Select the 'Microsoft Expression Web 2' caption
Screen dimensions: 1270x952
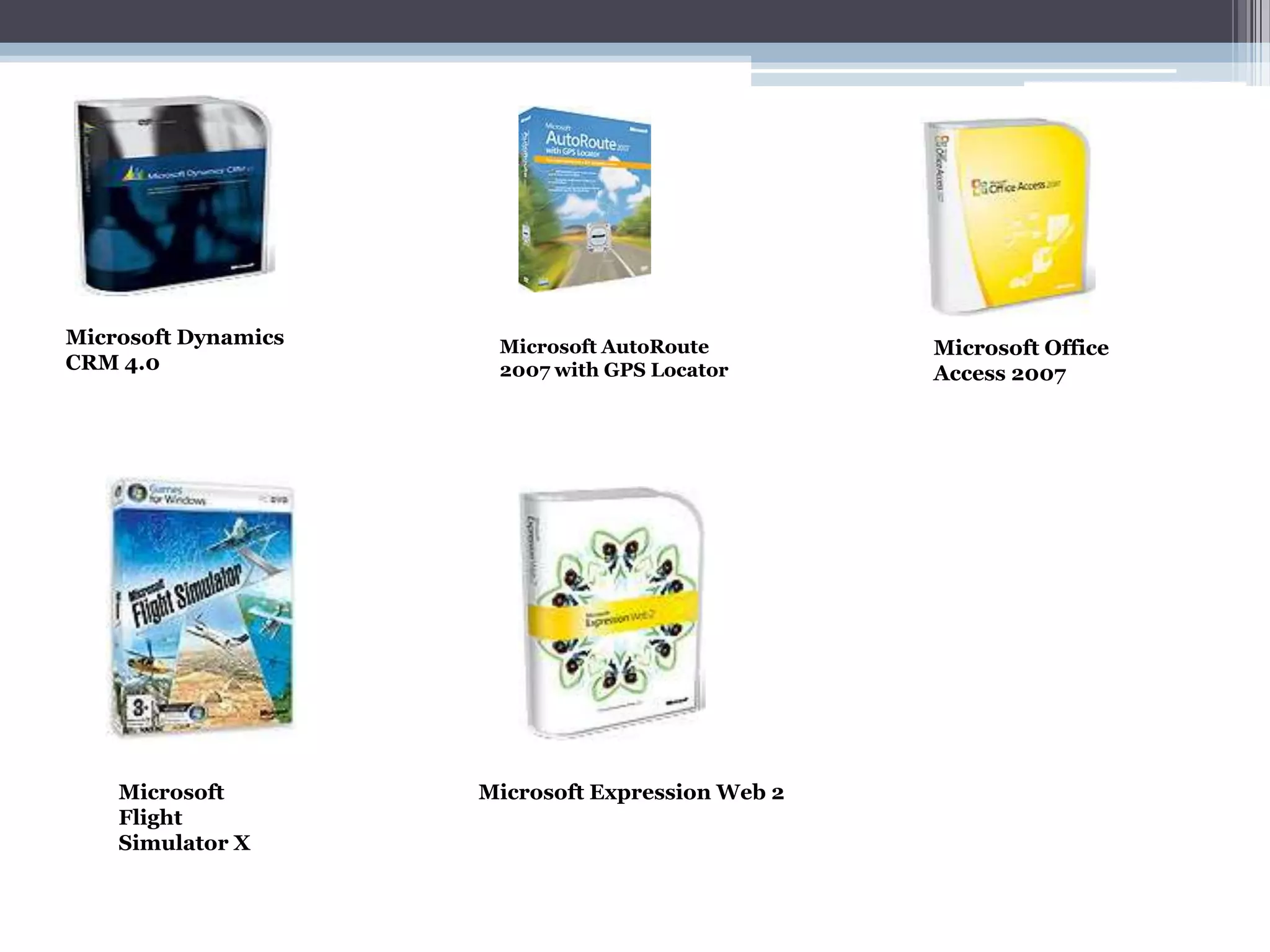(x=631, y=792)
